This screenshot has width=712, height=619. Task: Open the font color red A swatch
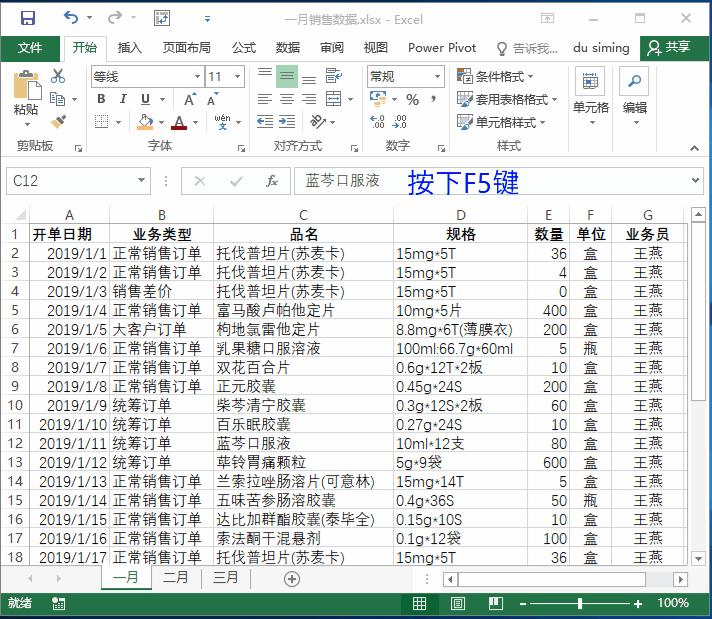[179, 123]
